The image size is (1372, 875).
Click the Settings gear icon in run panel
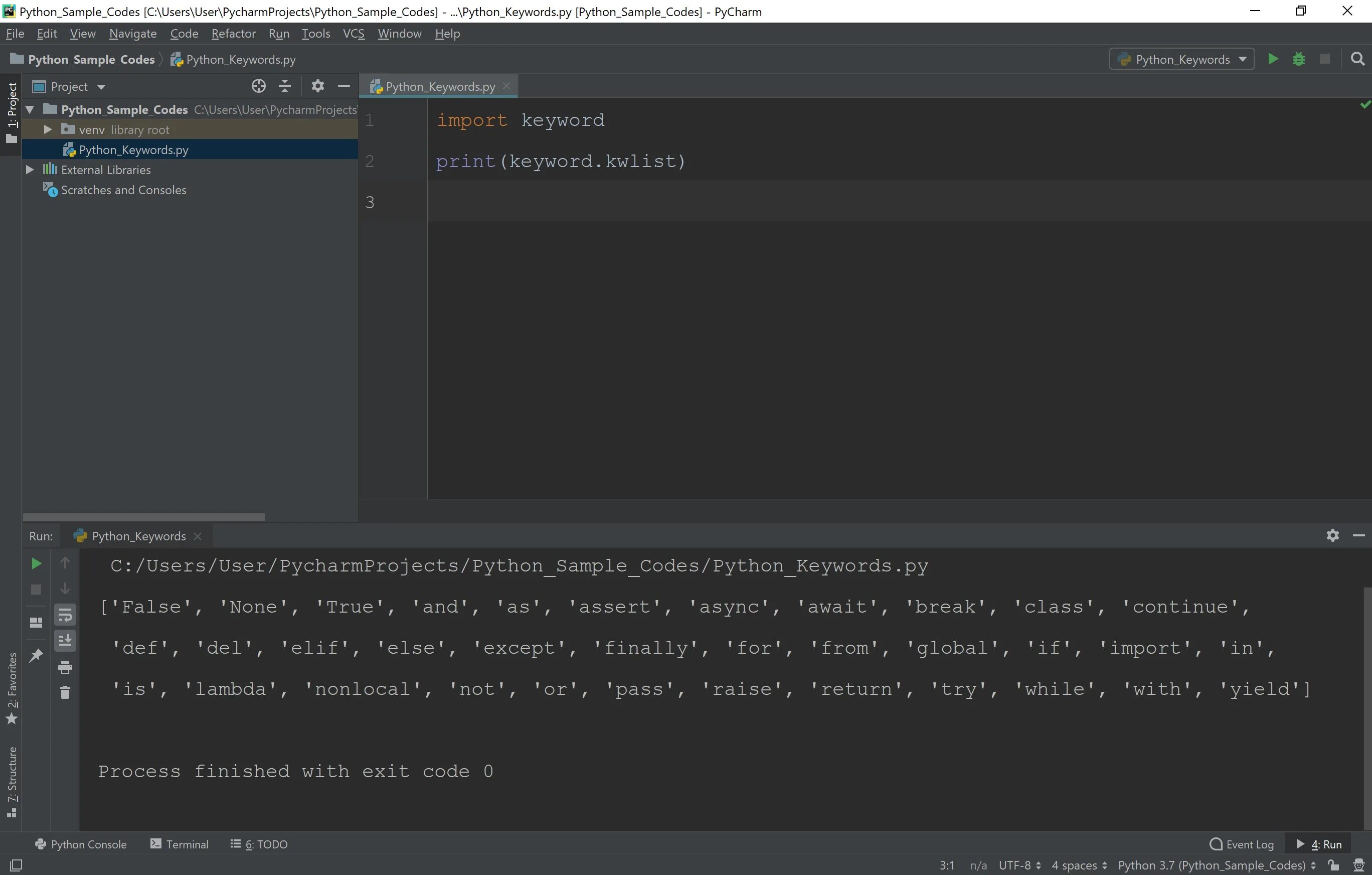1332,535
